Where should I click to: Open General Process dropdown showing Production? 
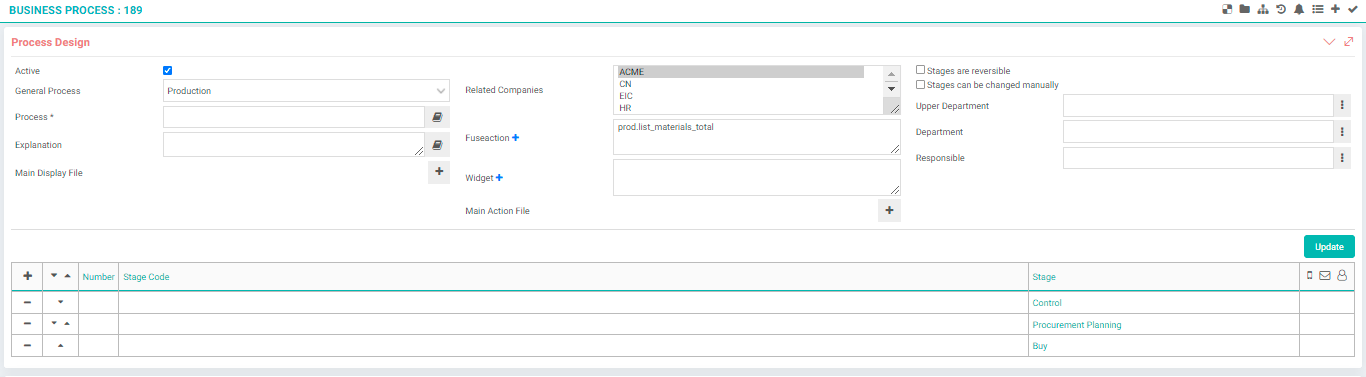pos(306,90)
